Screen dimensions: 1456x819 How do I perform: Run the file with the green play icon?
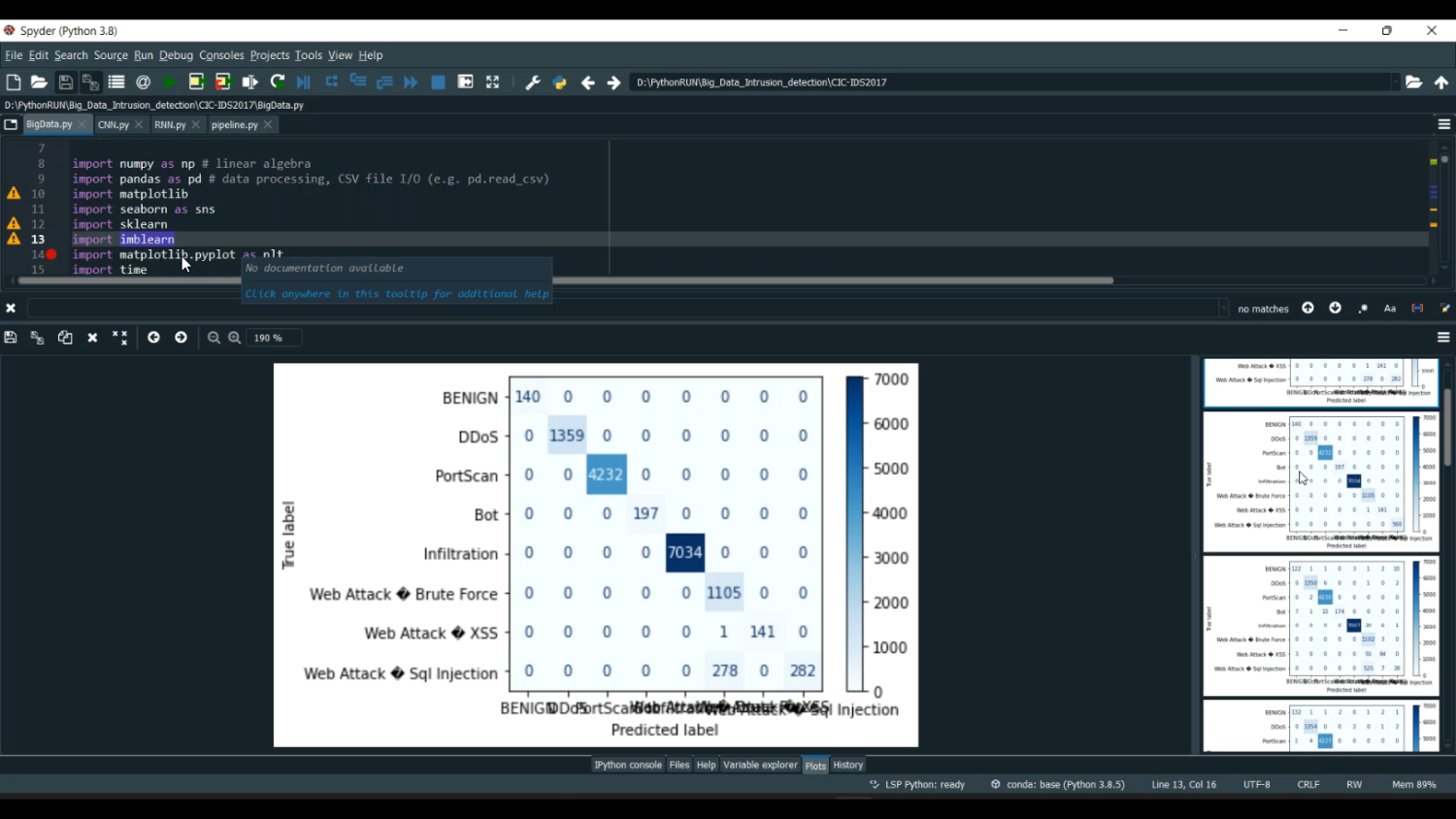170,82
